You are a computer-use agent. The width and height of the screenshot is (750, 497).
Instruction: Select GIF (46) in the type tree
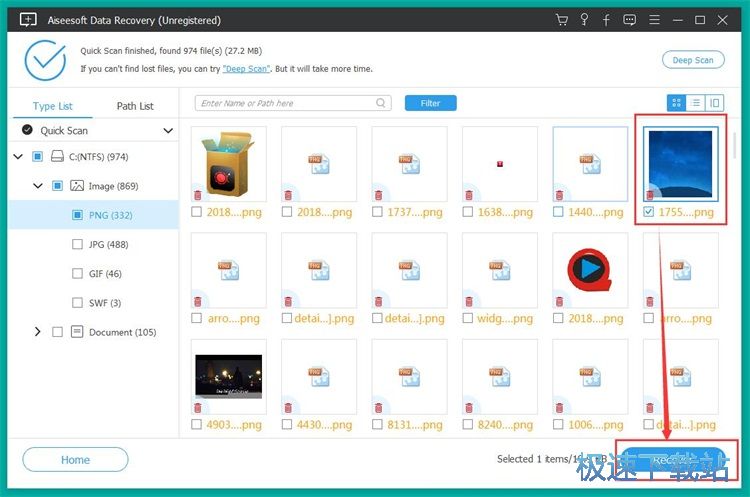click(105, 274)
